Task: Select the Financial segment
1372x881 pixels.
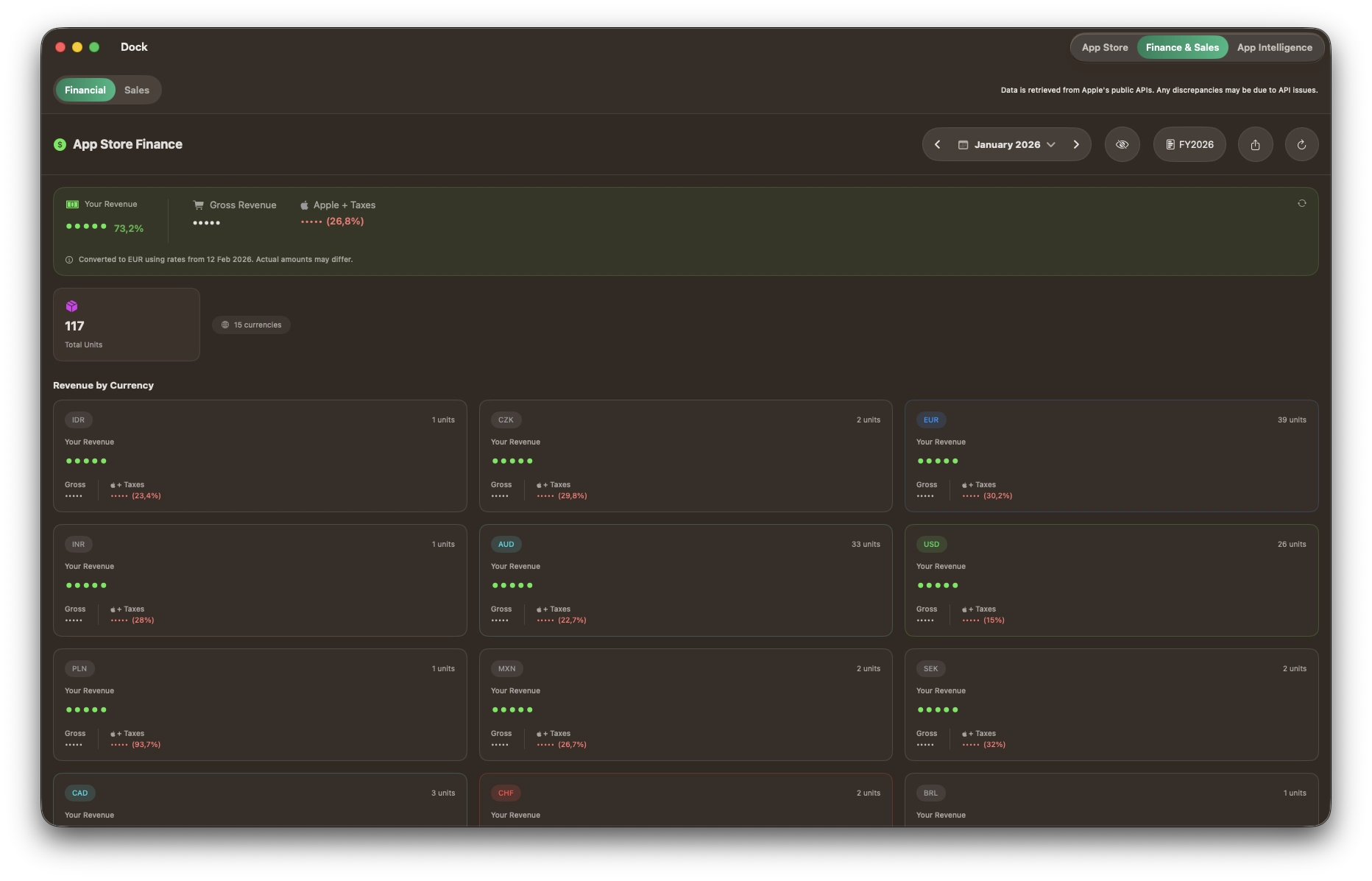Action: click(85, 90)
